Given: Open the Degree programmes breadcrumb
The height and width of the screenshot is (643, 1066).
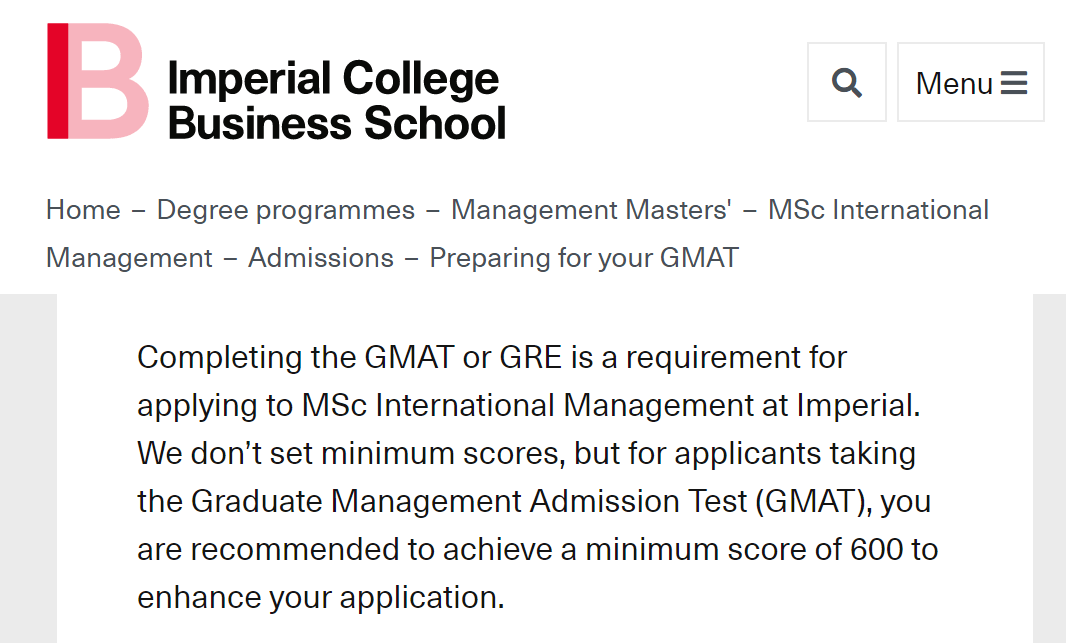Looking at the screenshot, I should tap(286, 210).
